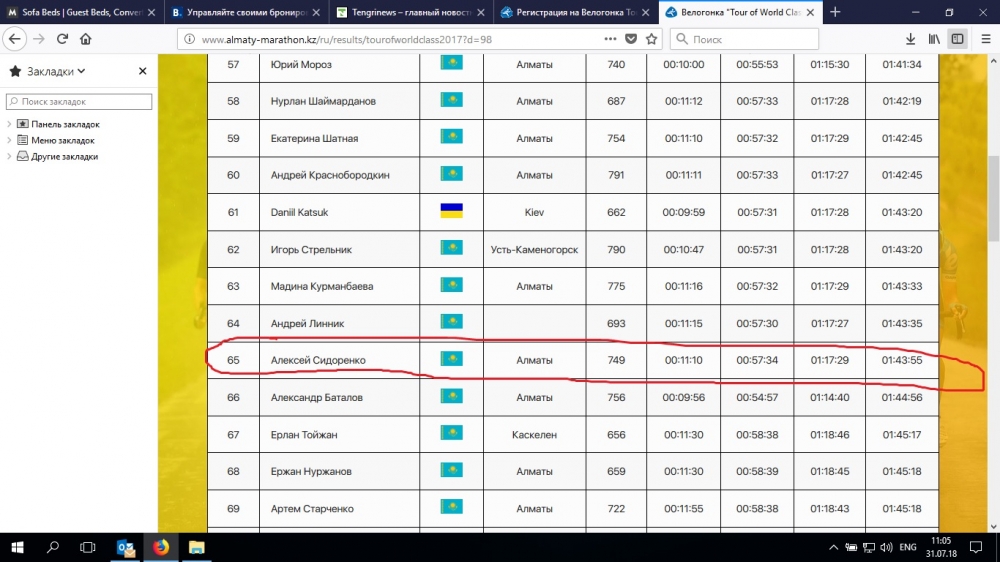Open a new browser tab
Viewport: 1000px width, 562px height.
pyautogui.click(x=835, y=12)
